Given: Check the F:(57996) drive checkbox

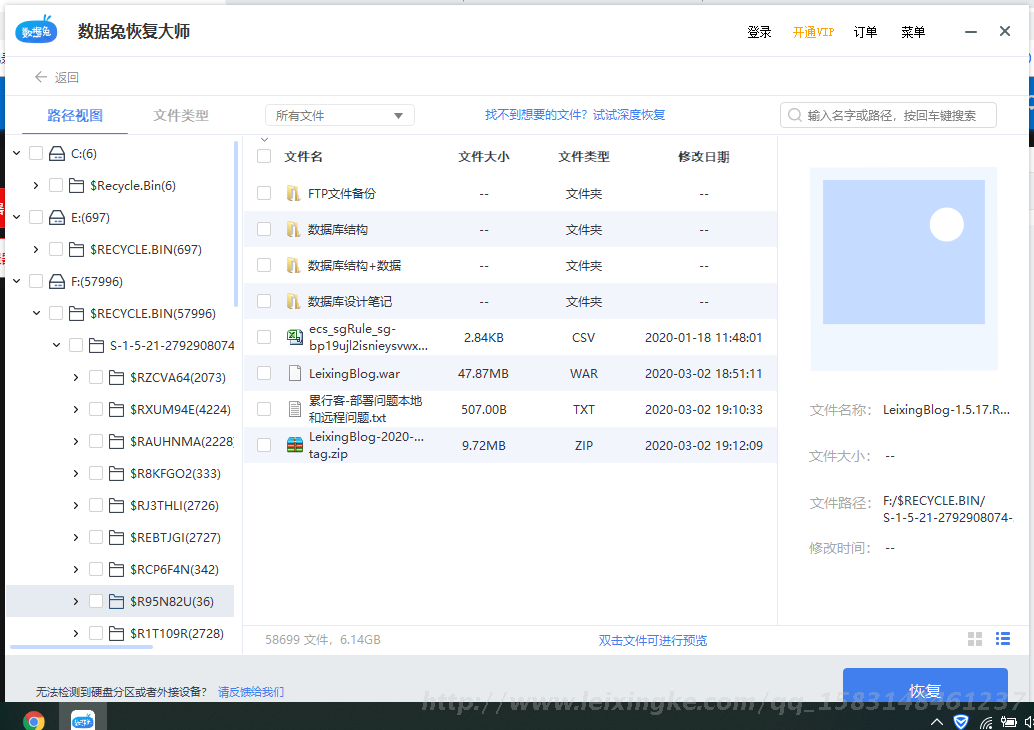Looking at the screenshot, I should click(x=36, y=282).
